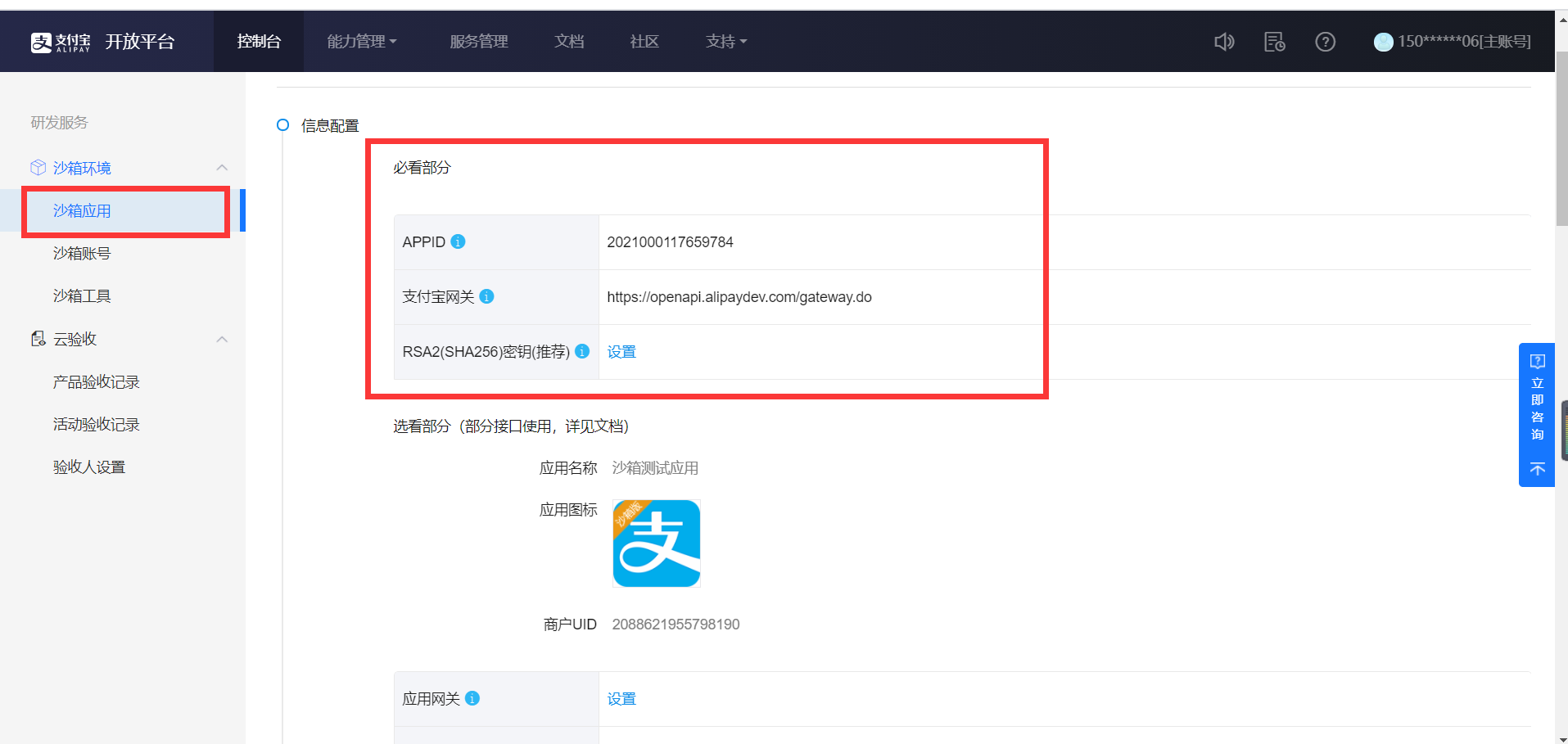1568x744 pixels.
Task: Open 产品验收记录 in the sidebar
Action: tap(97, 382)
